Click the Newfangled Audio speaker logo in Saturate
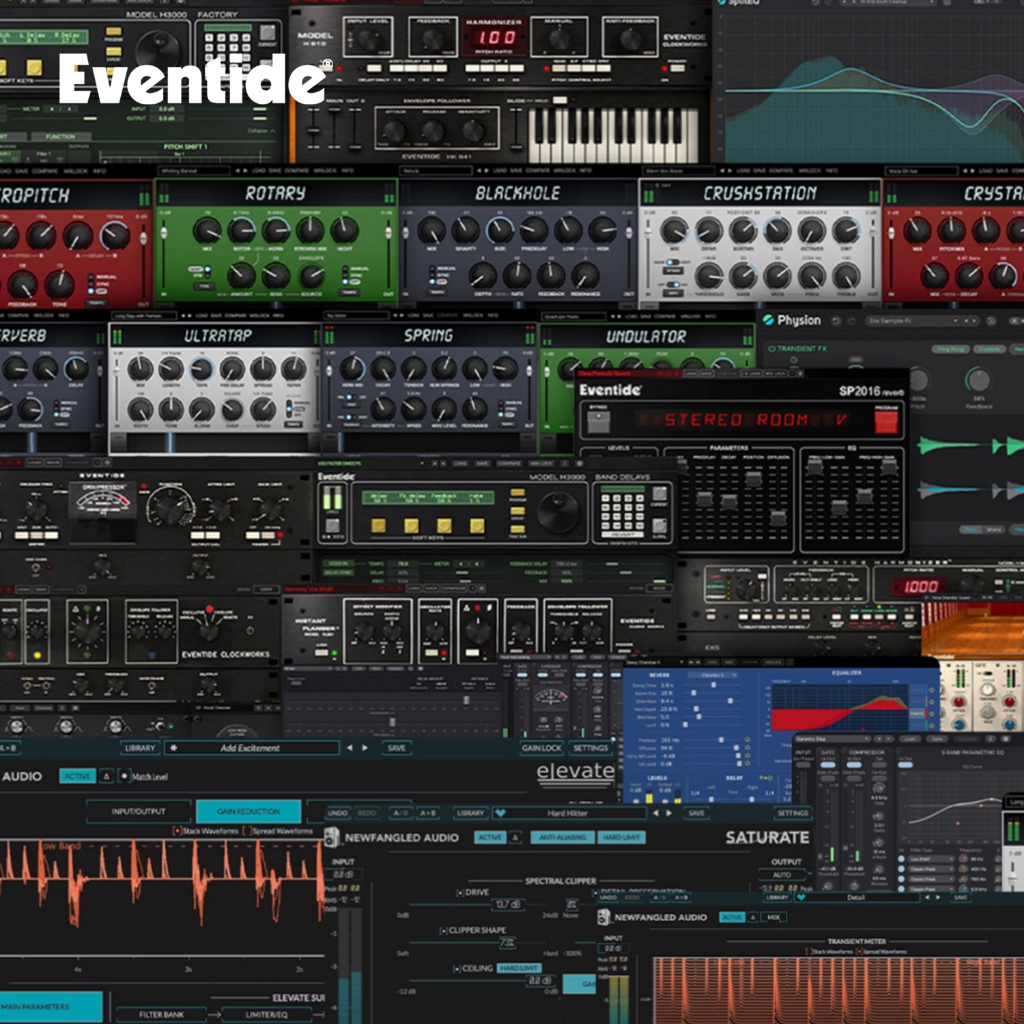Viewport: 1024px width, 1024px height. (332, 837)
